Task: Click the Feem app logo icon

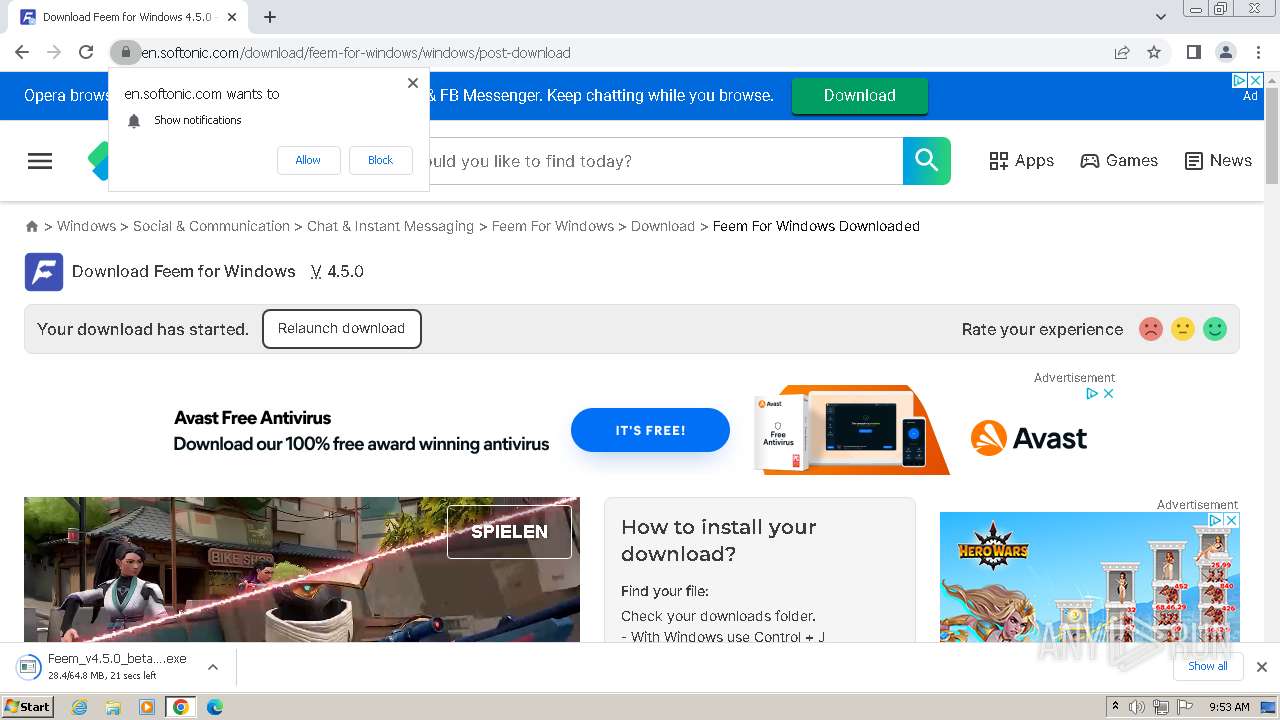Action: click(x=44, y=272)
